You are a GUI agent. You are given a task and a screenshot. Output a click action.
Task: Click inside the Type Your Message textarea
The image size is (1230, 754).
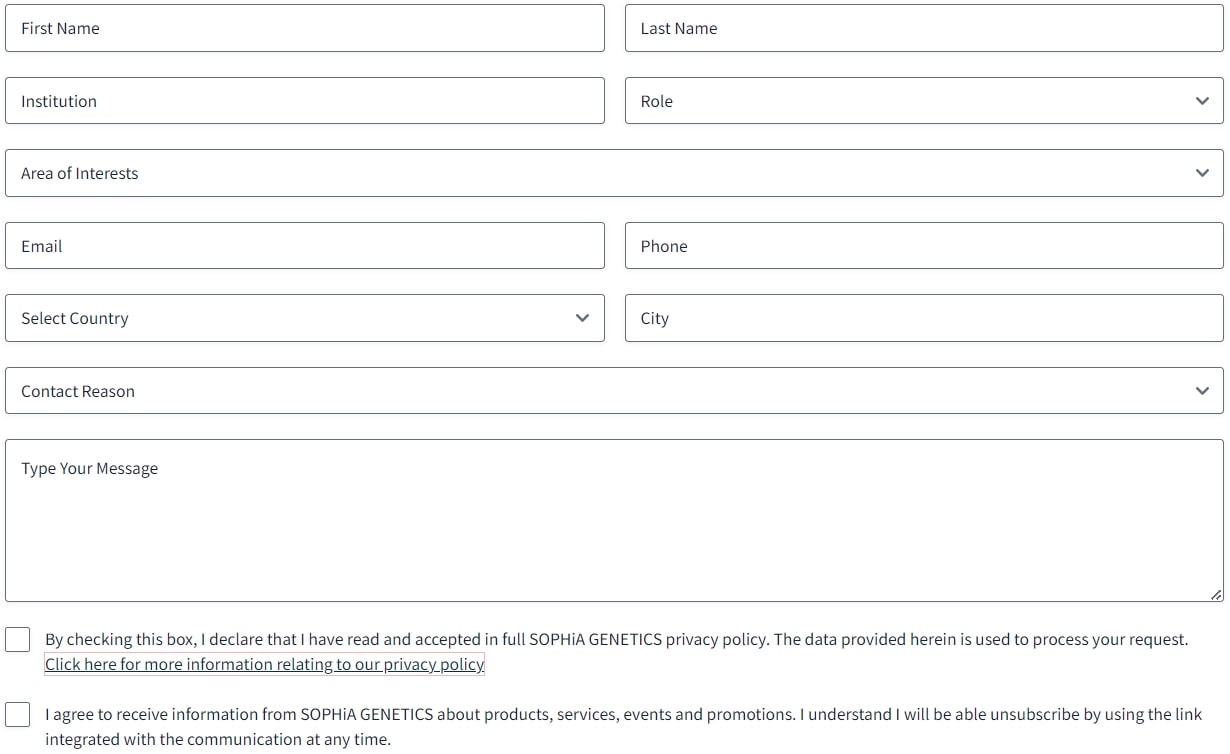613,520
